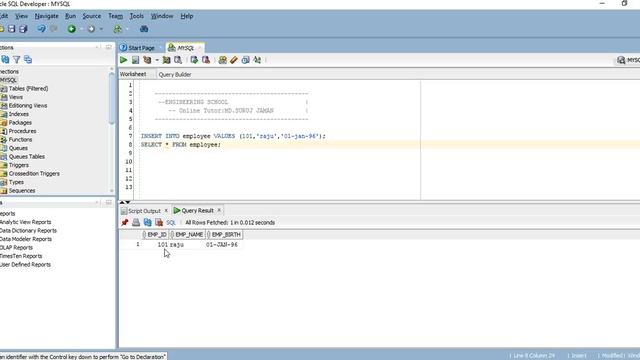Click the Connections panel vertical scrollbar

tap(112, 98)
